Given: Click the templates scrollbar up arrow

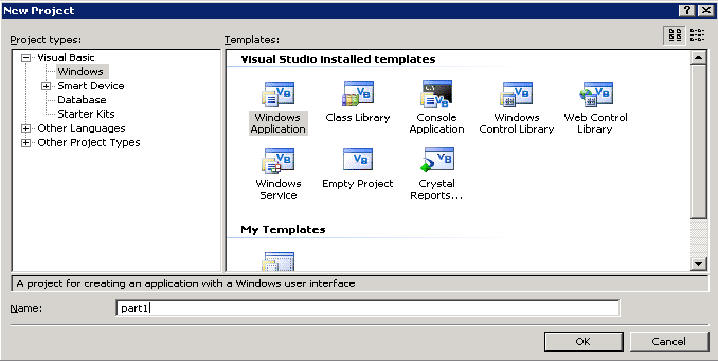Looking at the screenshot, I should 698,57.
